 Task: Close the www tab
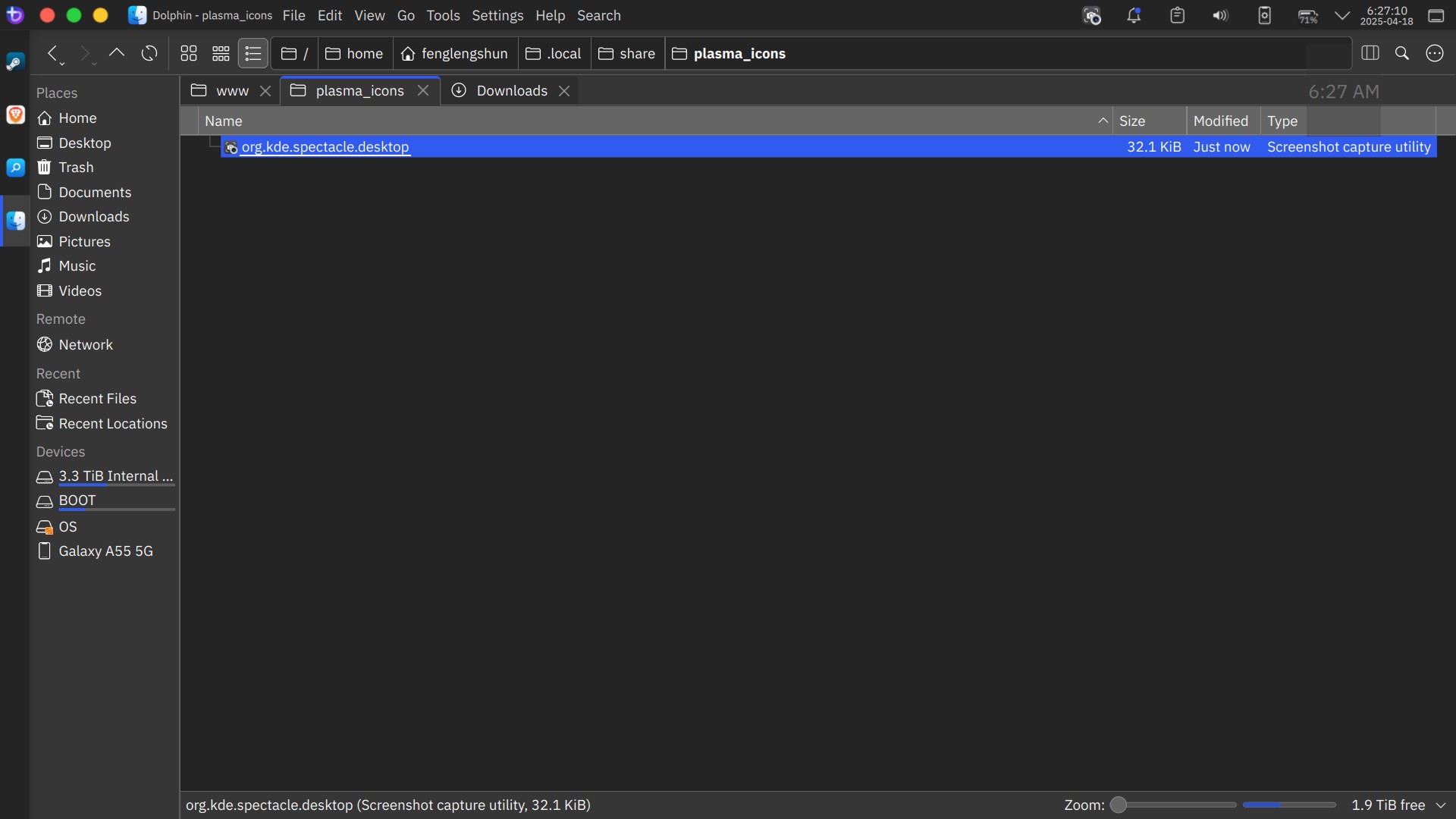(265, 91)
